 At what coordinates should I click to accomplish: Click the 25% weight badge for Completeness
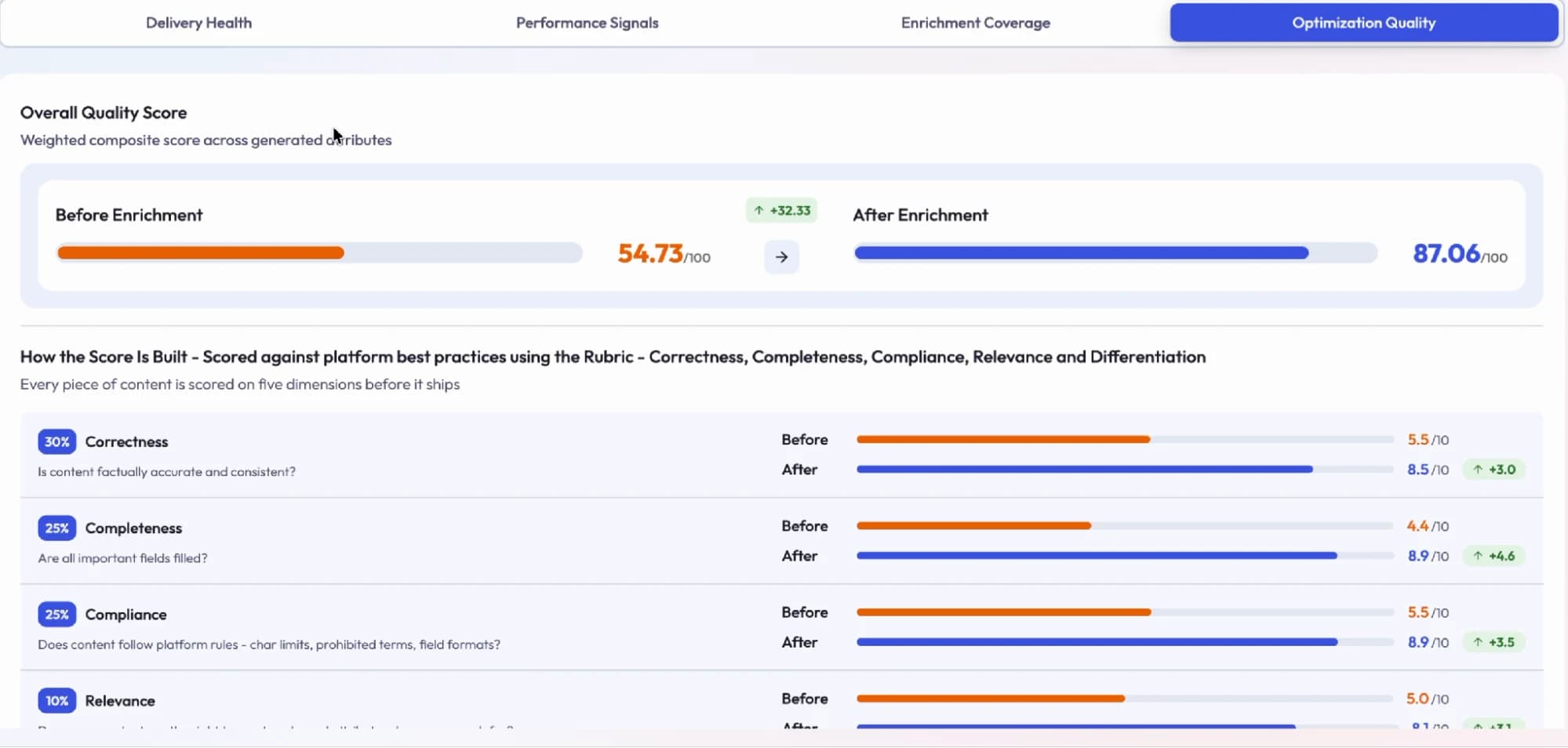coord(56,528)
